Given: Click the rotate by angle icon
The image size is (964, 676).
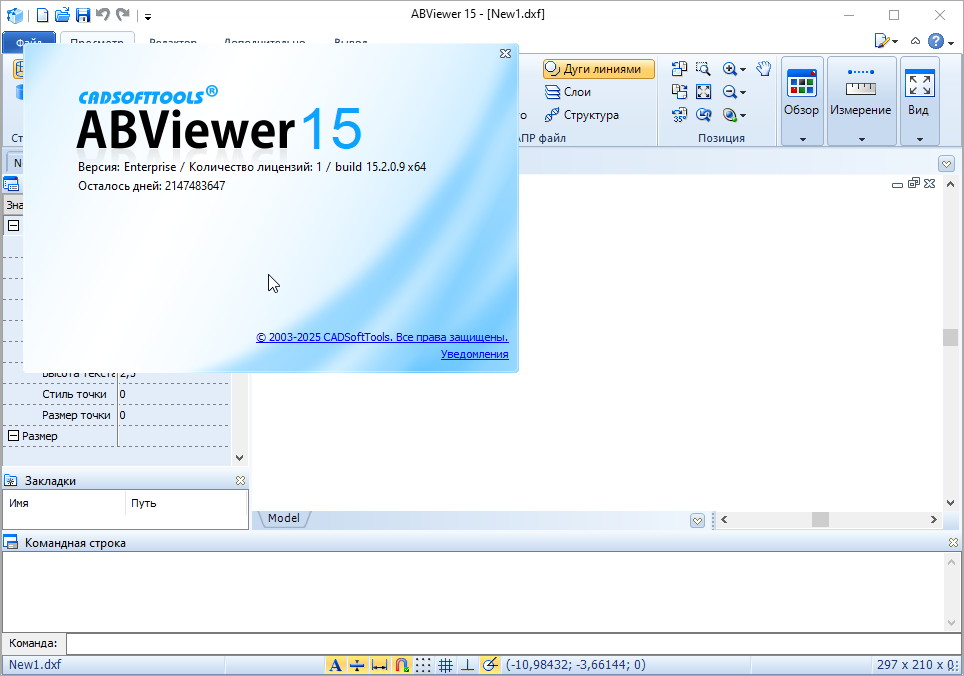Looking at the screenshot, I should point(679,115).
